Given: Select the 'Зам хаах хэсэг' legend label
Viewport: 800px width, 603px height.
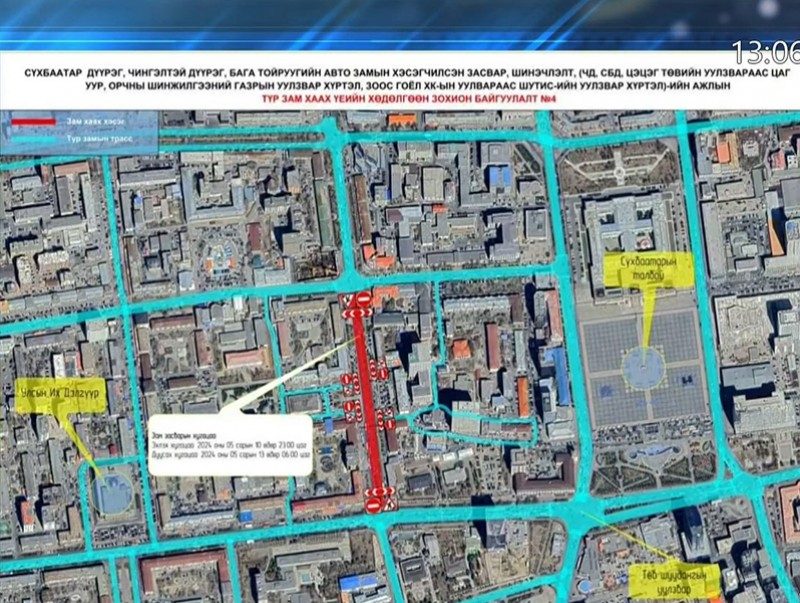Looking at the screenshot, I should click(x=89, y=121).
